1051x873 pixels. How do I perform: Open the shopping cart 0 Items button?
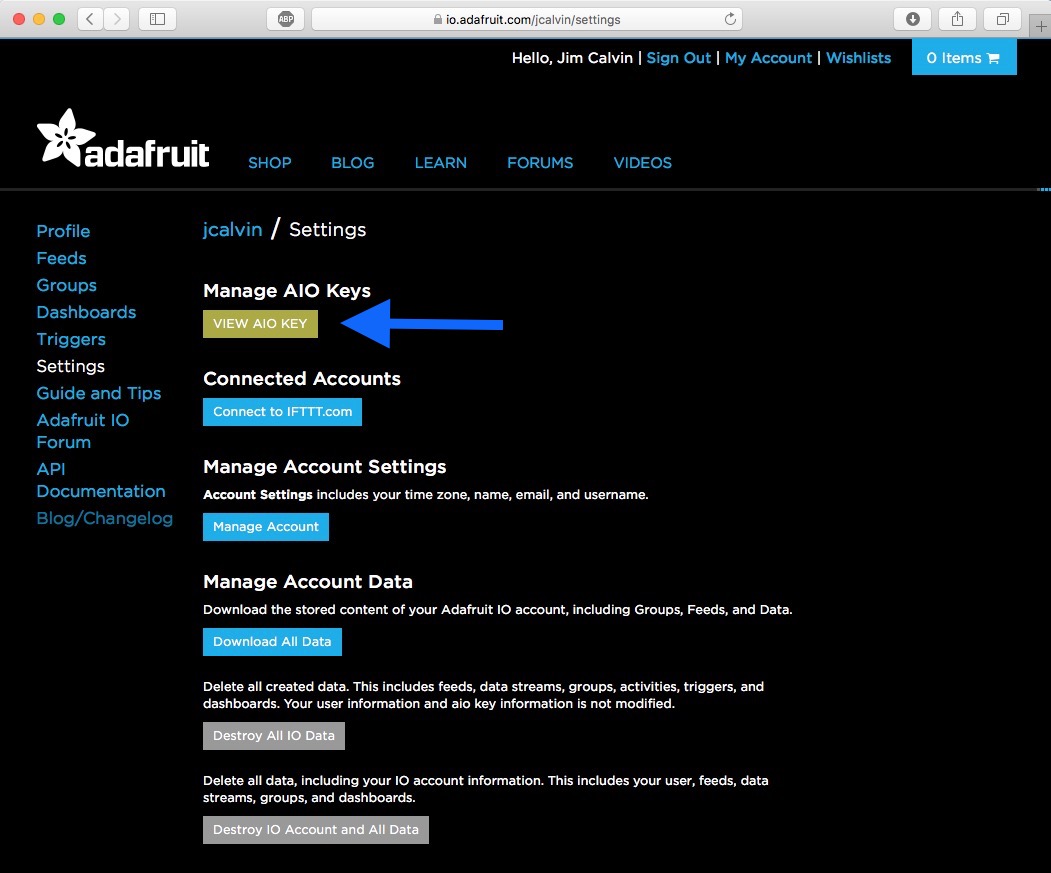pos(964,58)
